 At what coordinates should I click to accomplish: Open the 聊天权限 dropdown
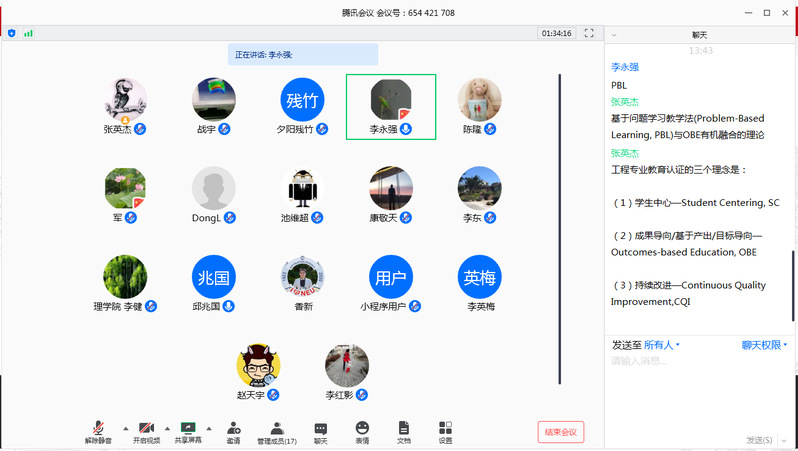pyautogui.click(x=764, y=345)
